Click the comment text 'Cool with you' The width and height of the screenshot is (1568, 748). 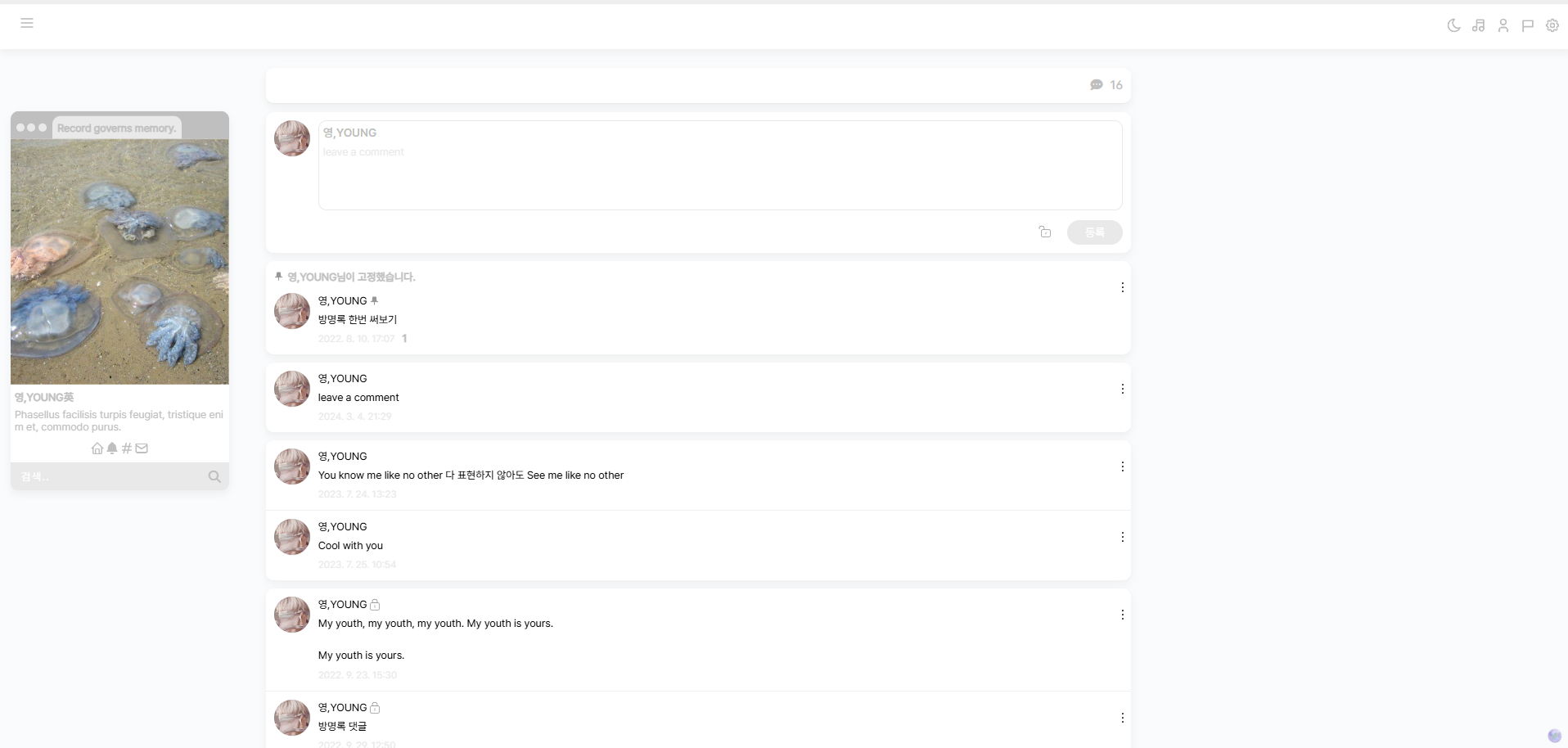(350, 546)
